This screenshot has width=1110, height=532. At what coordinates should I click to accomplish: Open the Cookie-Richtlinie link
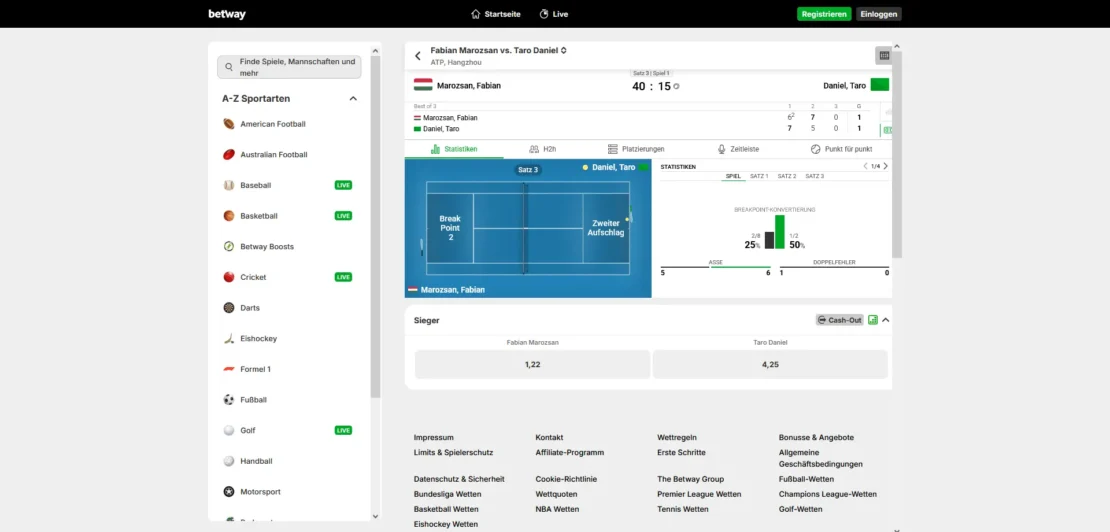pos(566,479)
